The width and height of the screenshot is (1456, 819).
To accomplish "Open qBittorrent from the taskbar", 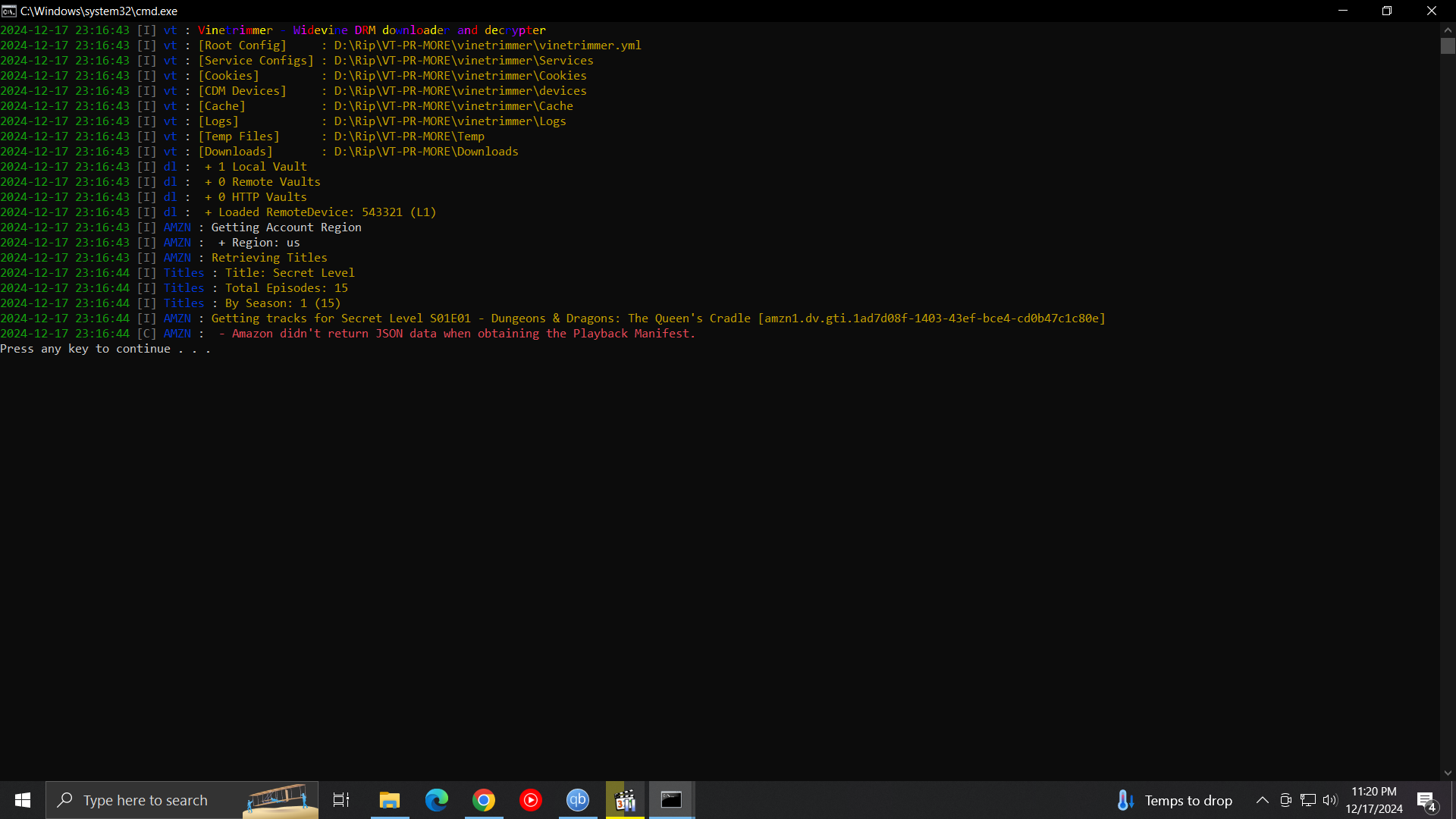I will (x=578, y=800).
